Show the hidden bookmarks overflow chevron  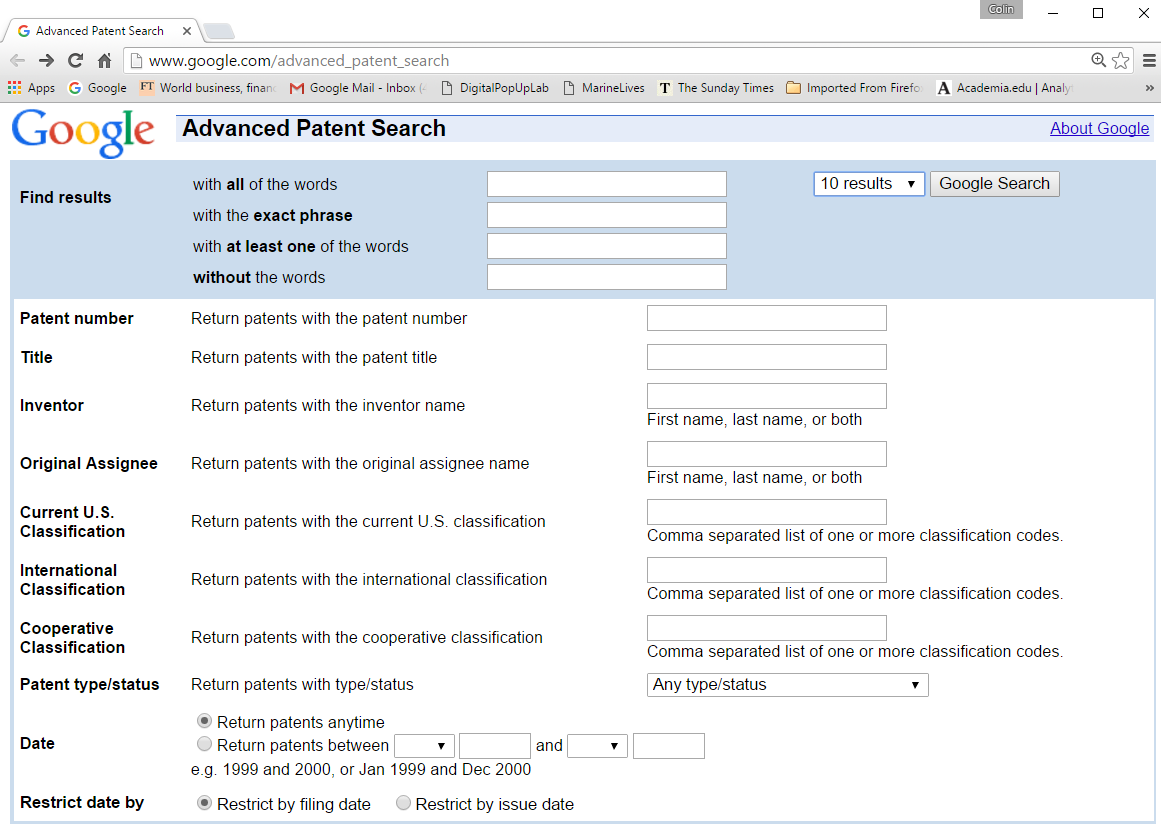[x=1149, y=88]
